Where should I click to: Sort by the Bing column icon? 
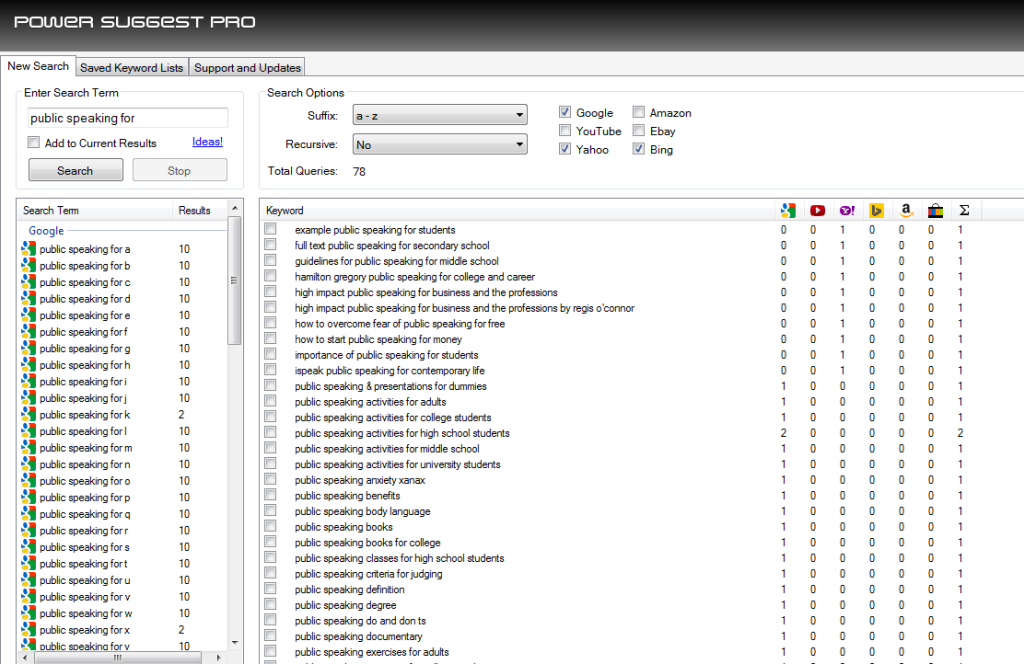coord(876,210)
